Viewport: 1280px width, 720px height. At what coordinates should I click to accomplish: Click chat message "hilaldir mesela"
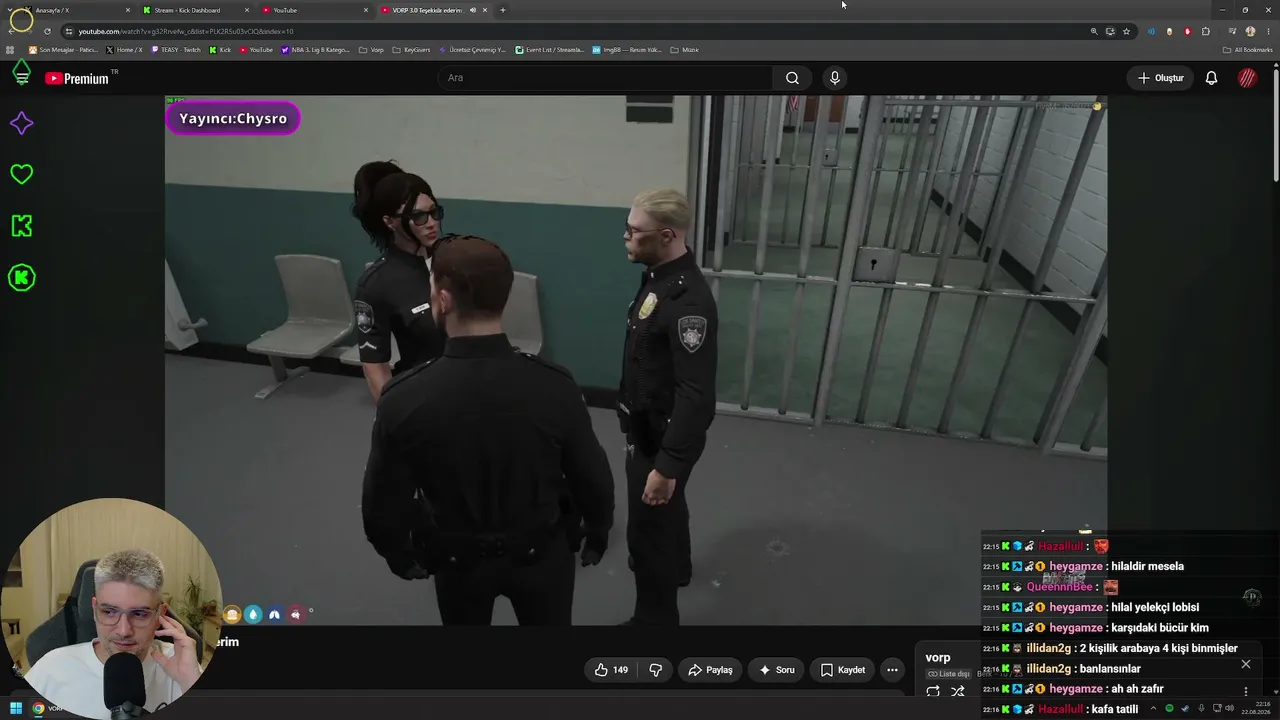1147,567
